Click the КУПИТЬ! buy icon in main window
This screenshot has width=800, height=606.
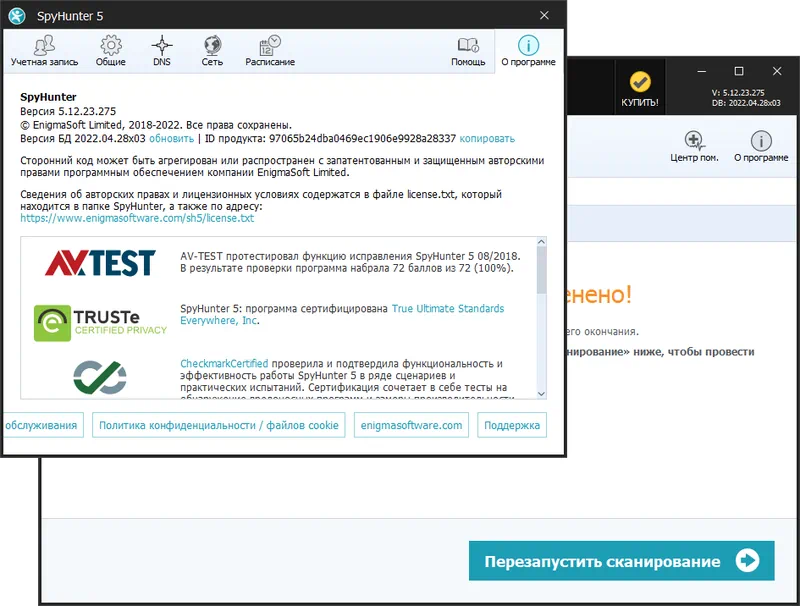(x=640, y=89)
